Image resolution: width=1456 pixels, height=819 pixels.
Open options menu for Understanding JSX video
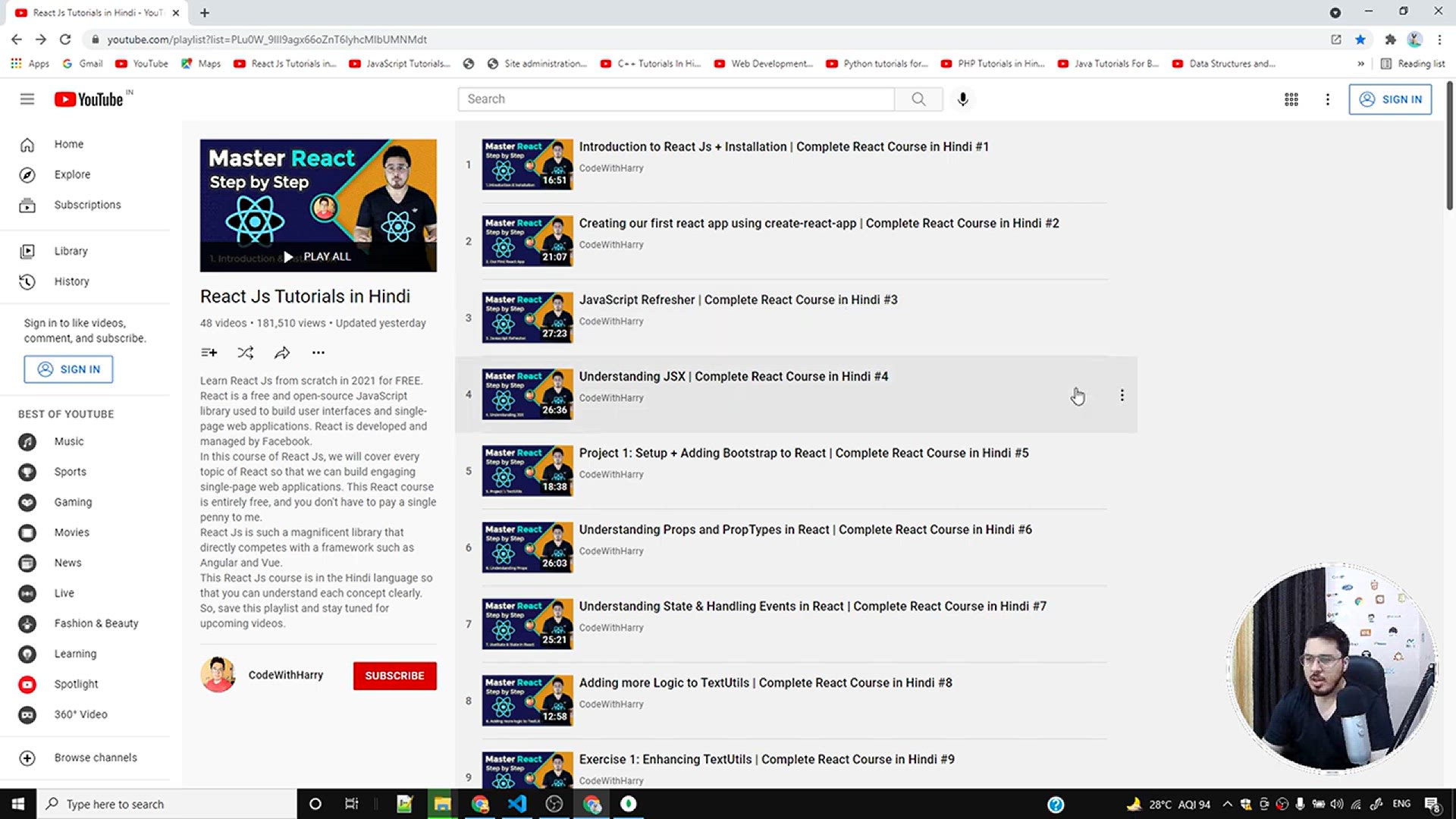[x=1122, y=395]
